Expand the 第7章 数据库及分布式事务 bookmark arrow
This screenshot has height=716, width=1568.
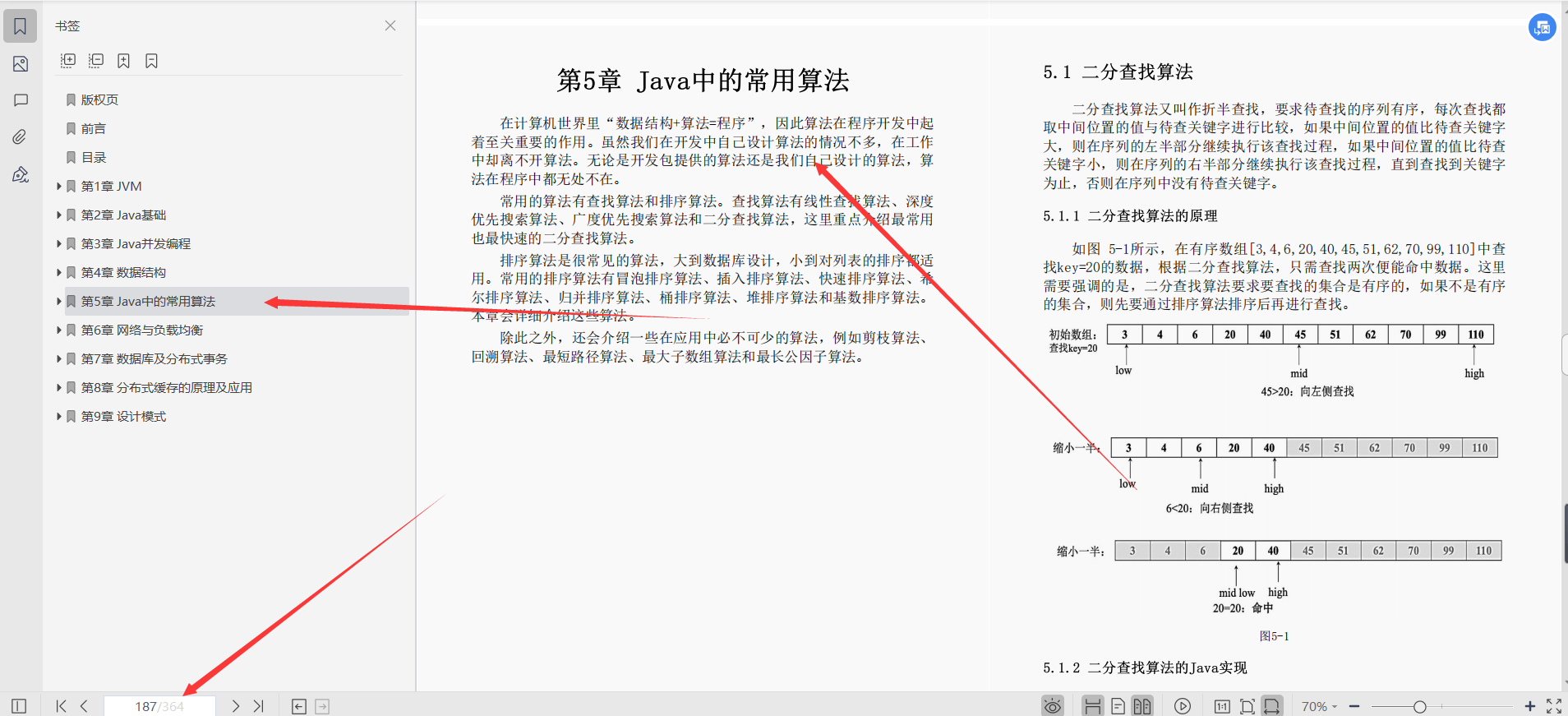(x=59, y=358)
